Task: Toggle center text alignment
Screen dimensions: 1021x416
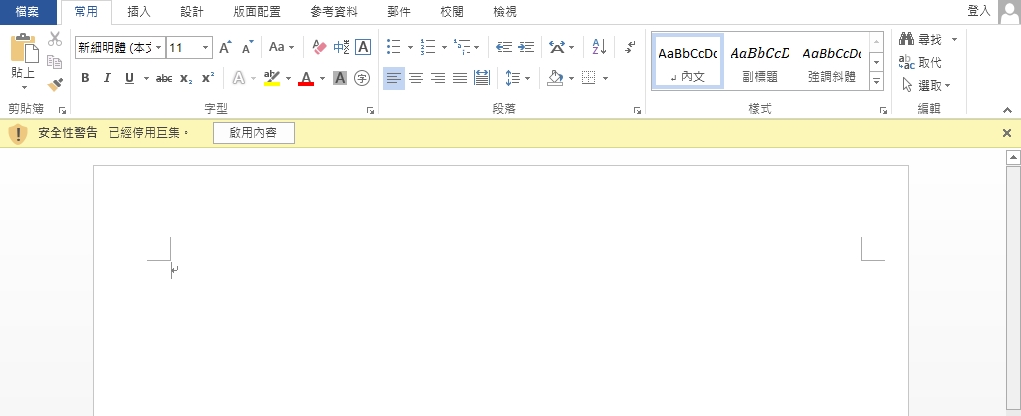Action: point(416,78)
